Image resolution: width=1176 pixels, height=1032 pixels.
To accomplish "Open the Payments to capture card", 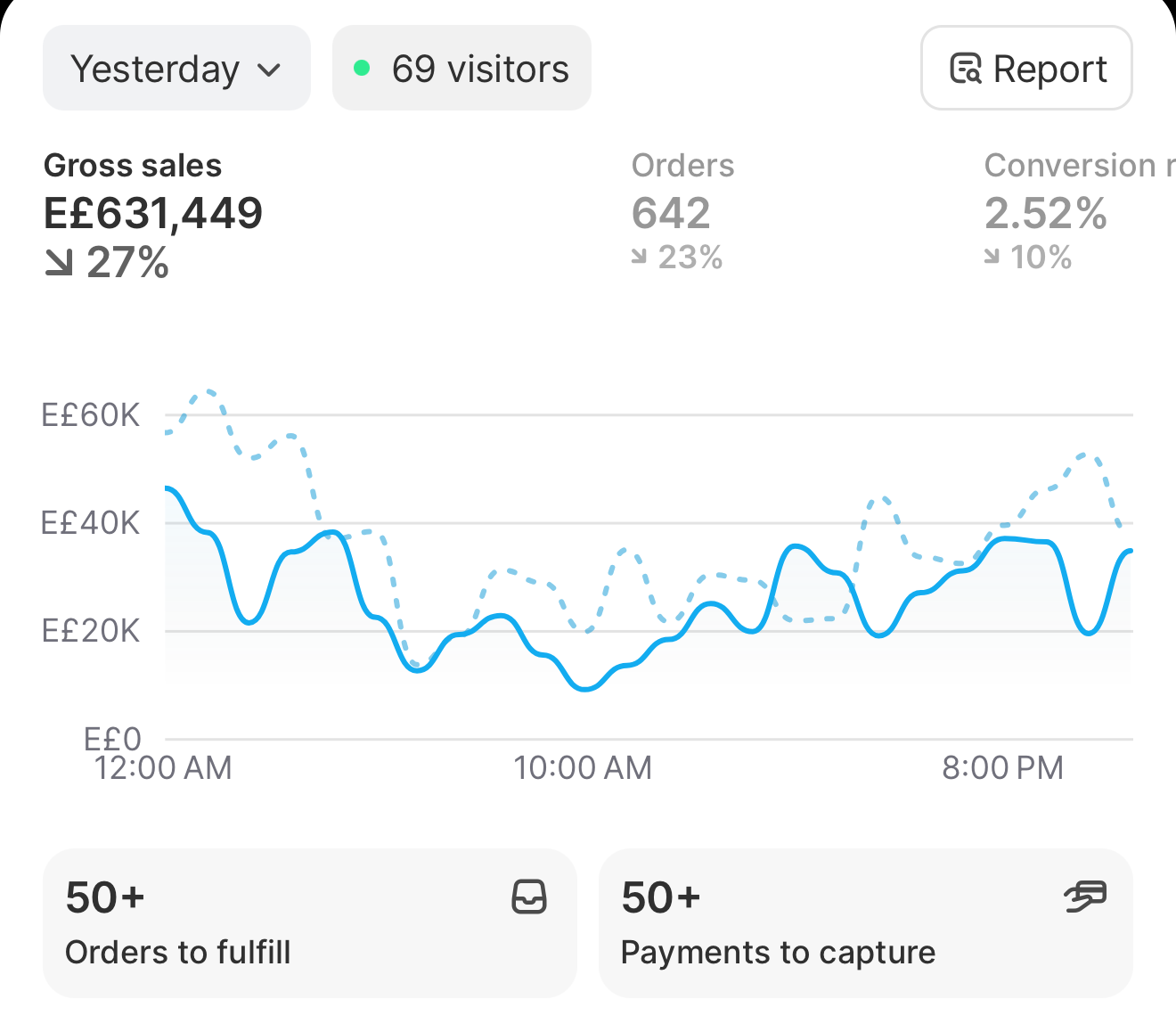I will [866, 923].
